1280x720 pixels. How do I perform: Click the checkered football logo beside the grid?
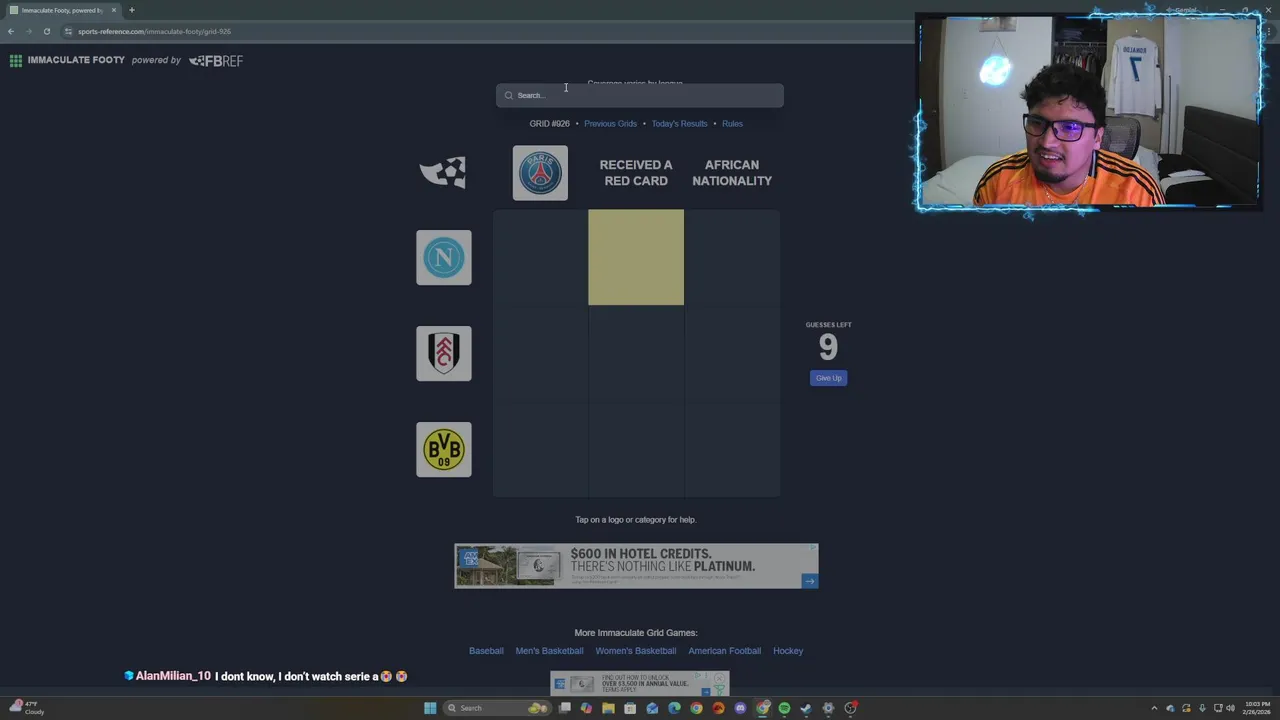click(443, 172)
